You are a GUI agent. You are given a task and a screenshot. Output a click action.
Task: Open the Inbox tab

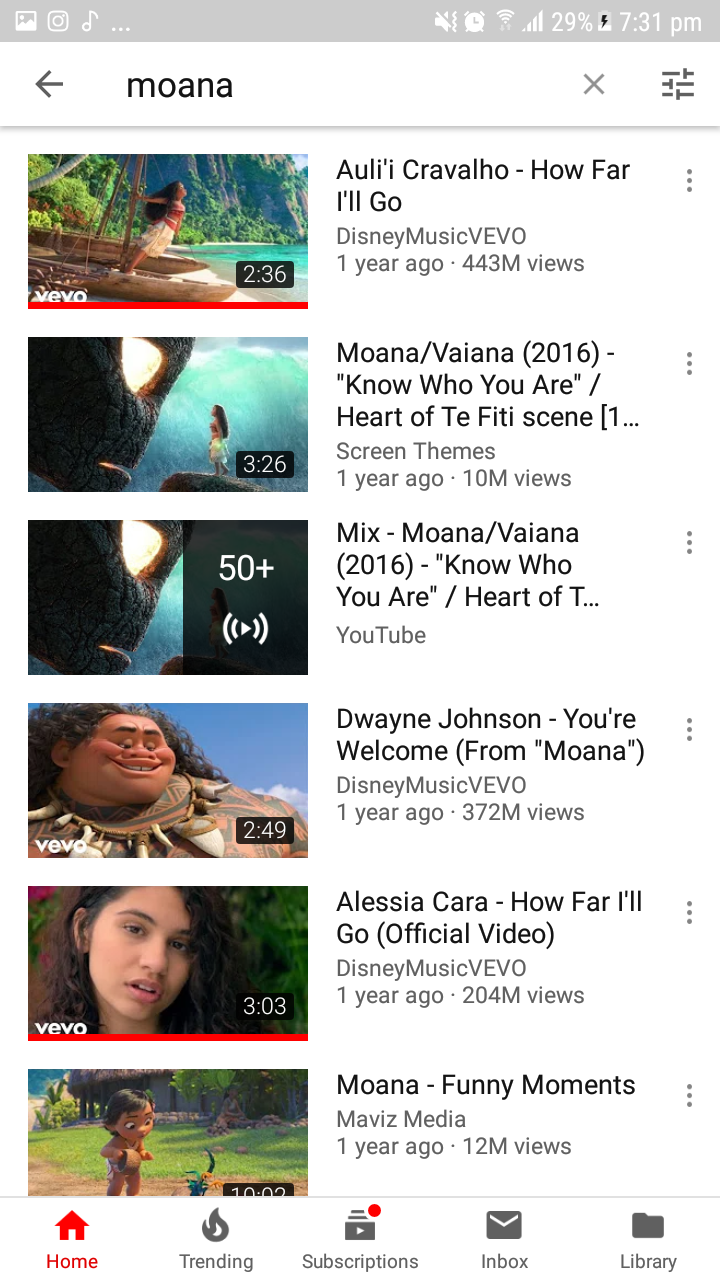point(504,1240)
